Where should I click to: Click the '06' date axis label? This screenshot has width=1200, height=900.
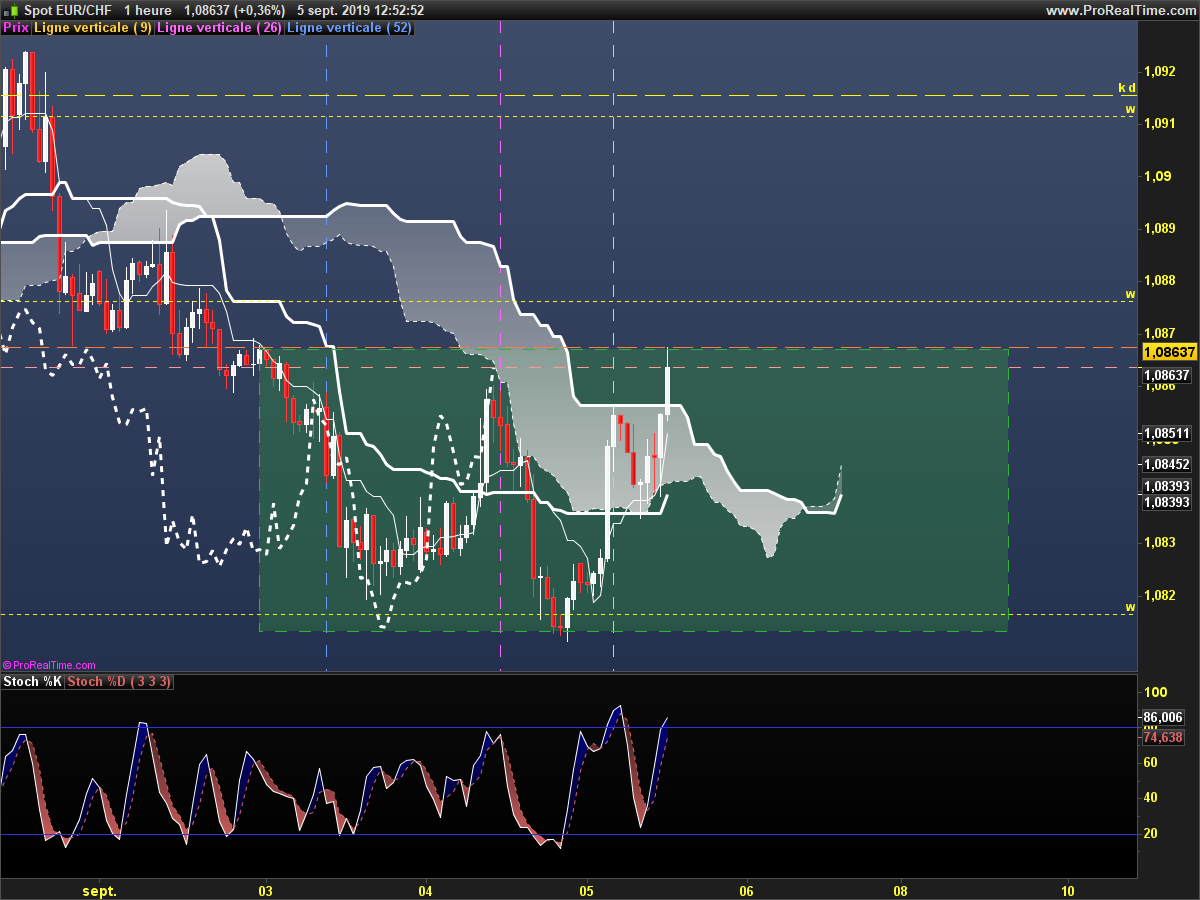[746, 890]
